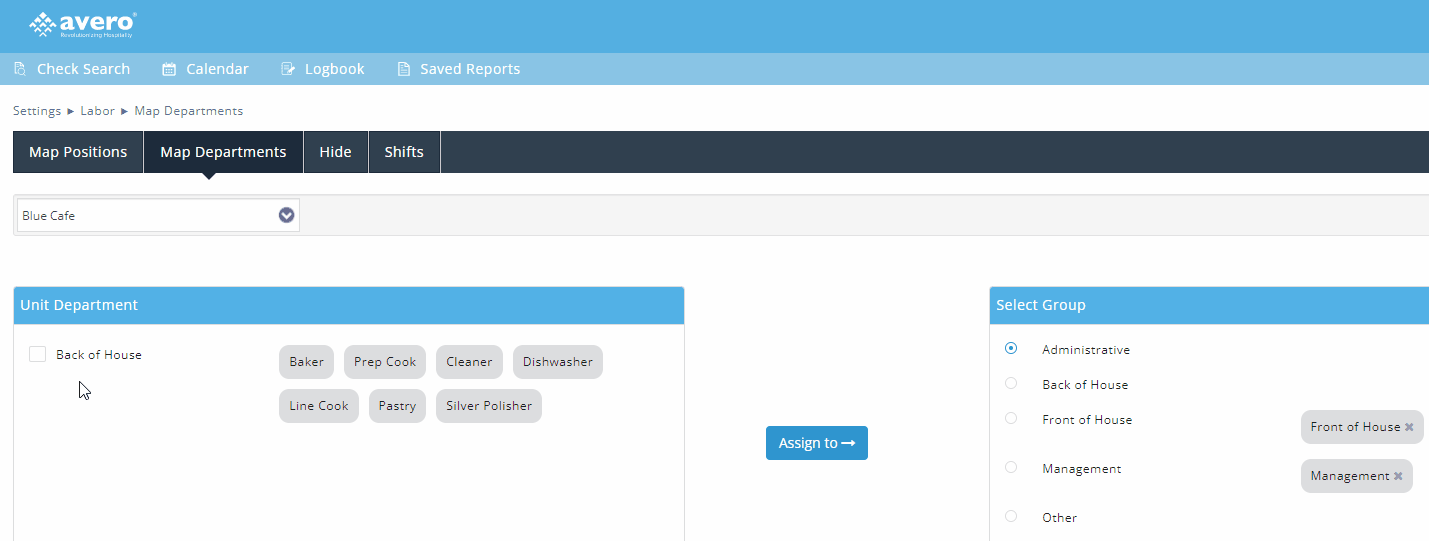Image resolution: width=1429 pixels, height=541 pixels.
Task: Open the Shifts tab
Action: (404, 152)
